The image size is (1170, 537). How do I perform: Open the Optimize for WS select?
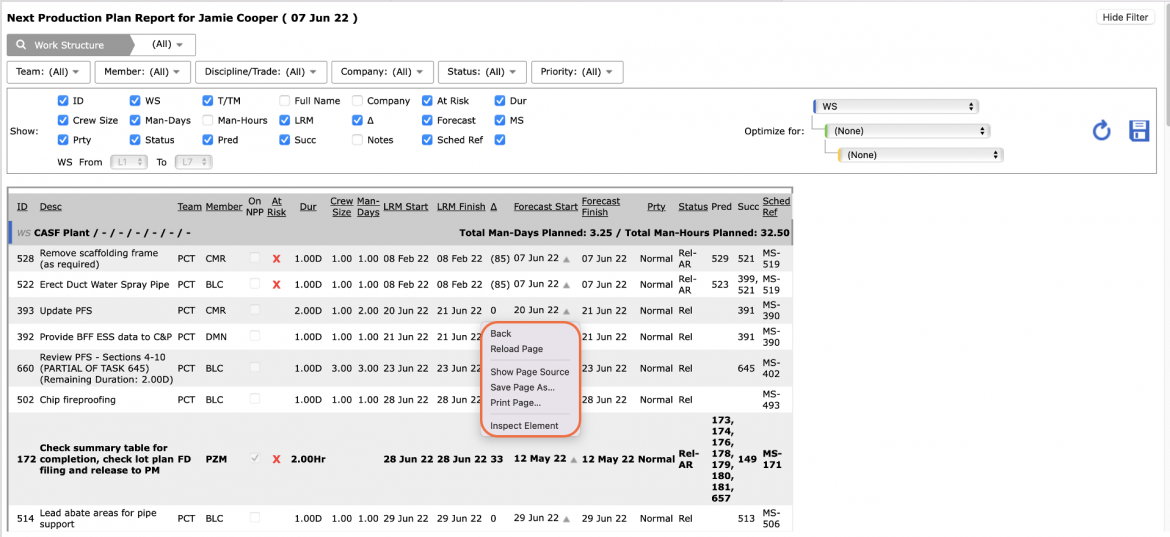coord(895,107)
